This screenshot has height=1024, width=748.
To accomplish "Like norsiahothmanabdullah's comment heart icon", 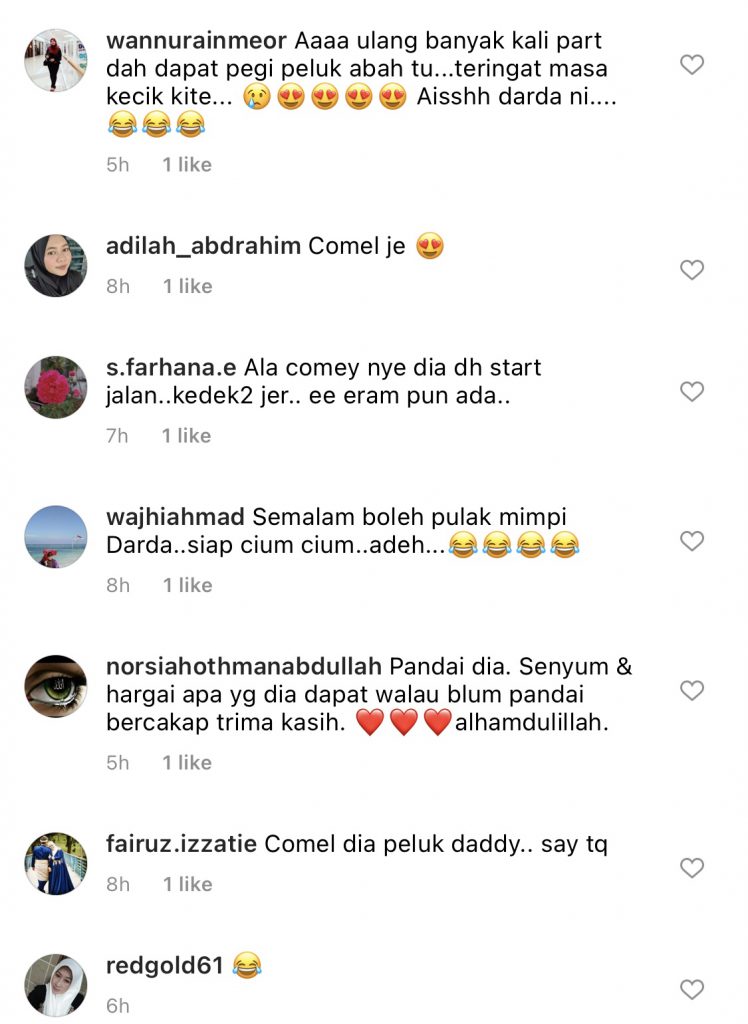I will (692, 690).
